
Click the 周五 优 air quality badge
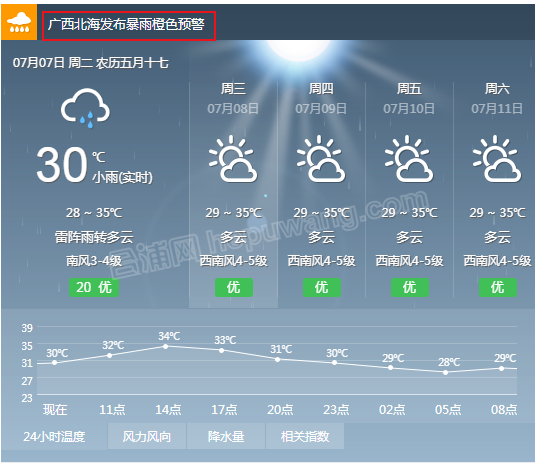[x=410, y=287]
